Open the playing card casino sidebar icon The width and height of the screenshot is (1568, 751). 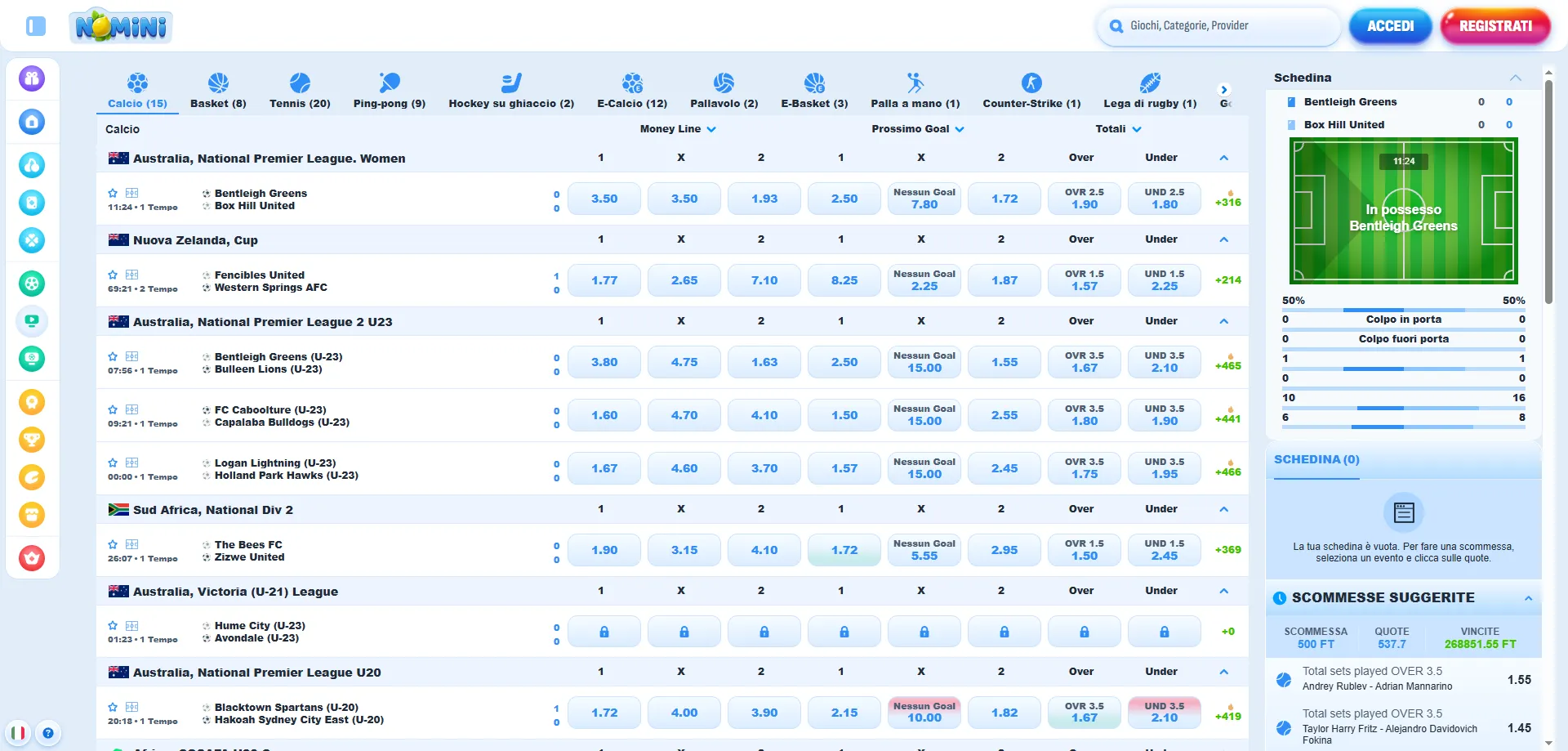coord(32,203)
